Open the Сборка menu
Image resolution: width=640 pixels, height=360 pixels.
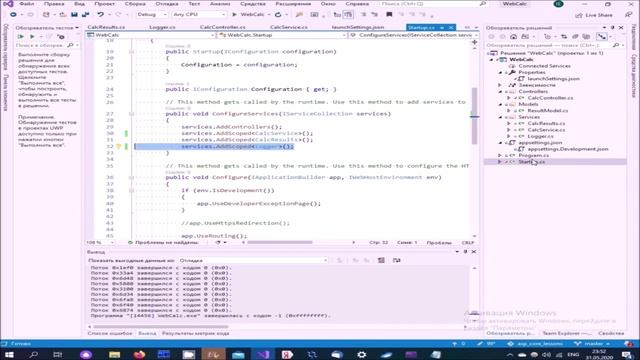[x=135, y=4]
